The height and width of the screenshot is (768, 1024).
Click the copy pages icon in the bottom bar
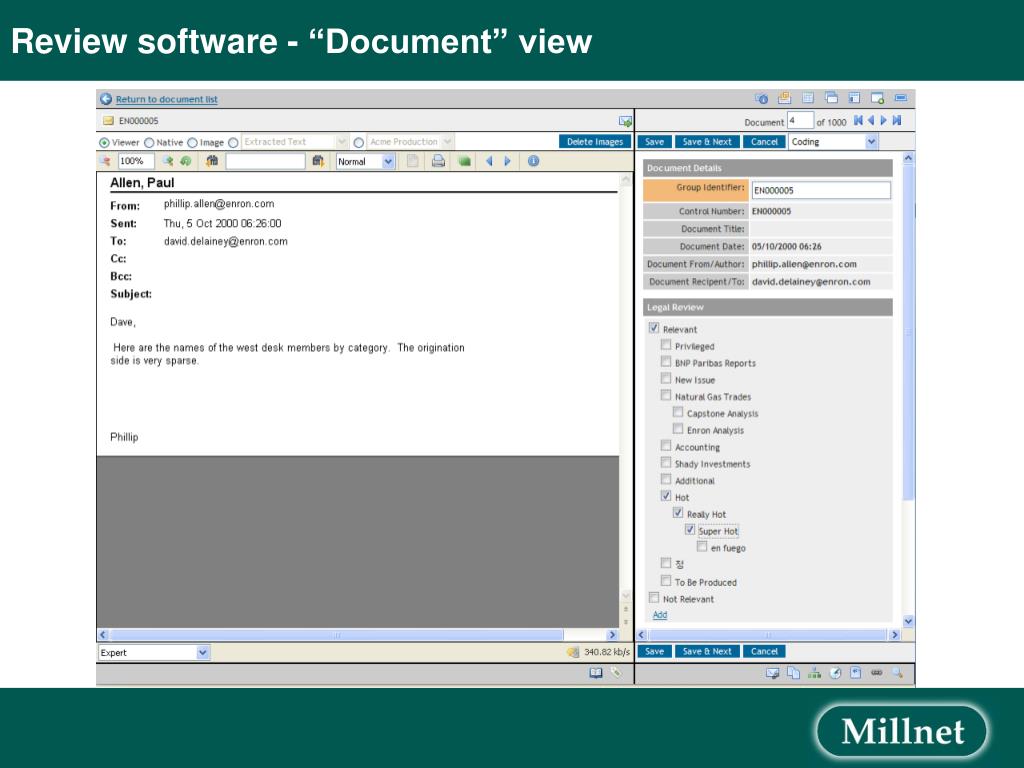pos(793,673)
